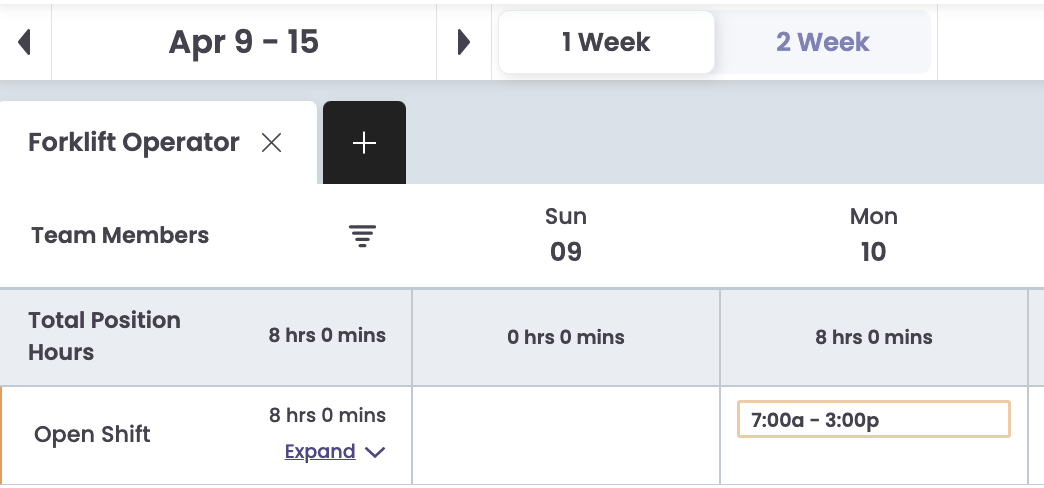Screen dimensions: 1044x488
Task: Advance to the next week arrow
Action: coord(463,42)
